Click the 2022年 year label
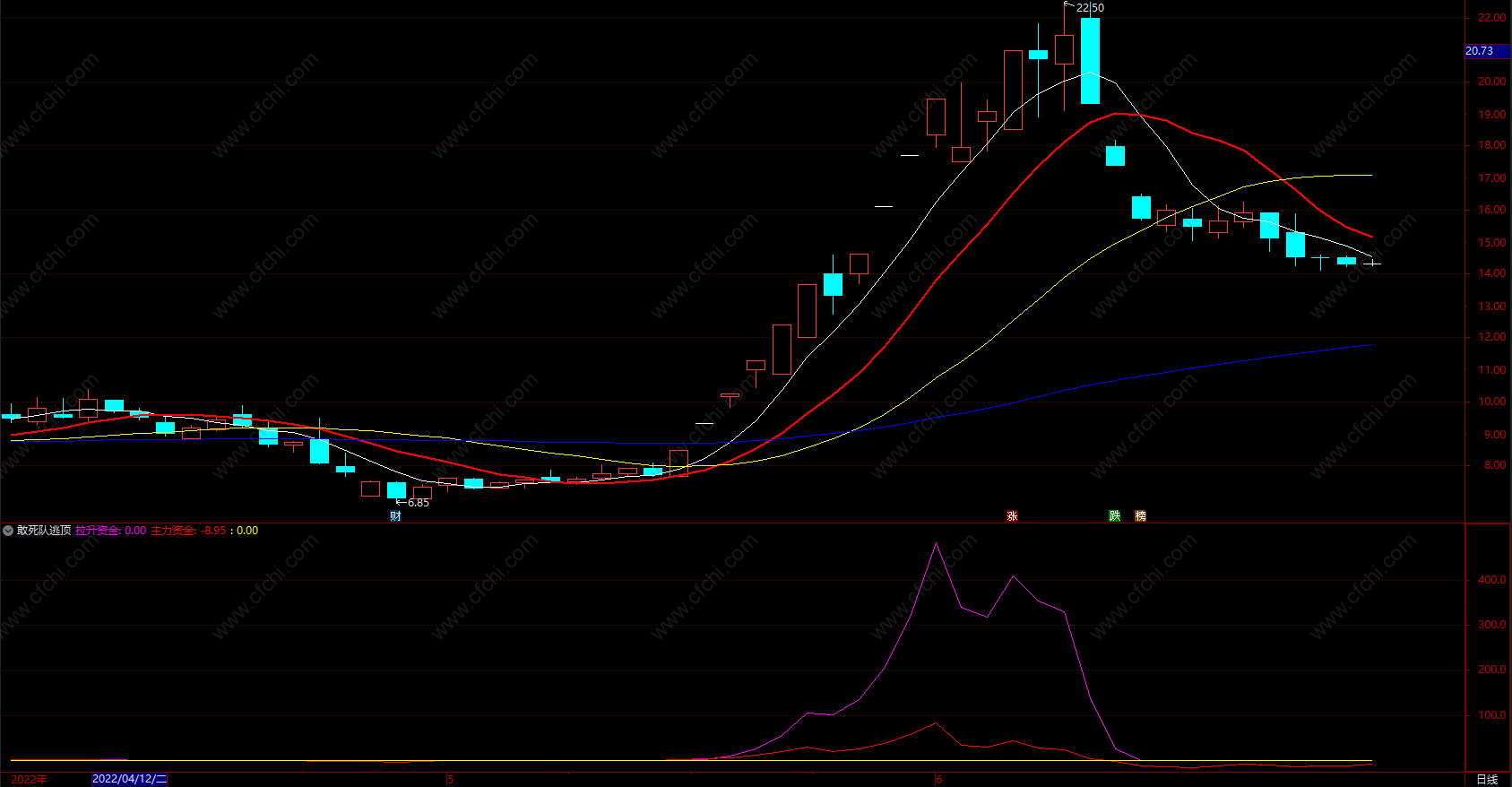Image resolution: width=1512 pixels, height=787 pixels. pos(29,780)
